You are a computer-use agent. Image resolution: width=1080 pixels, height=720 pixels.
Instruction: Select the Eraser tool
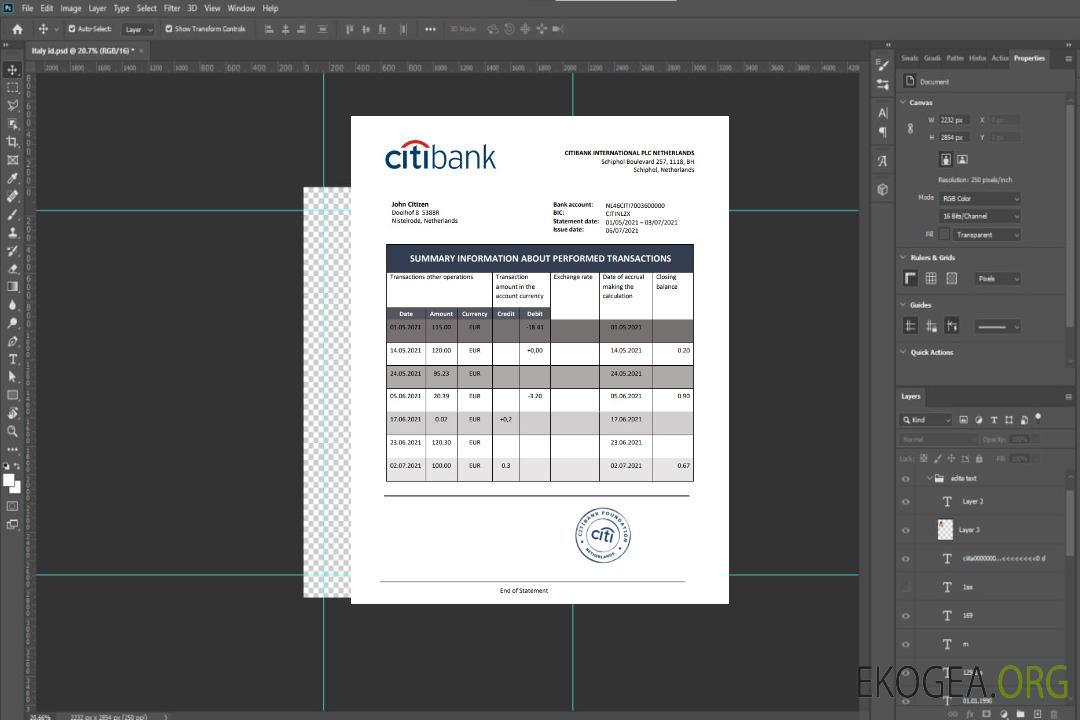[x=12, y=269]
